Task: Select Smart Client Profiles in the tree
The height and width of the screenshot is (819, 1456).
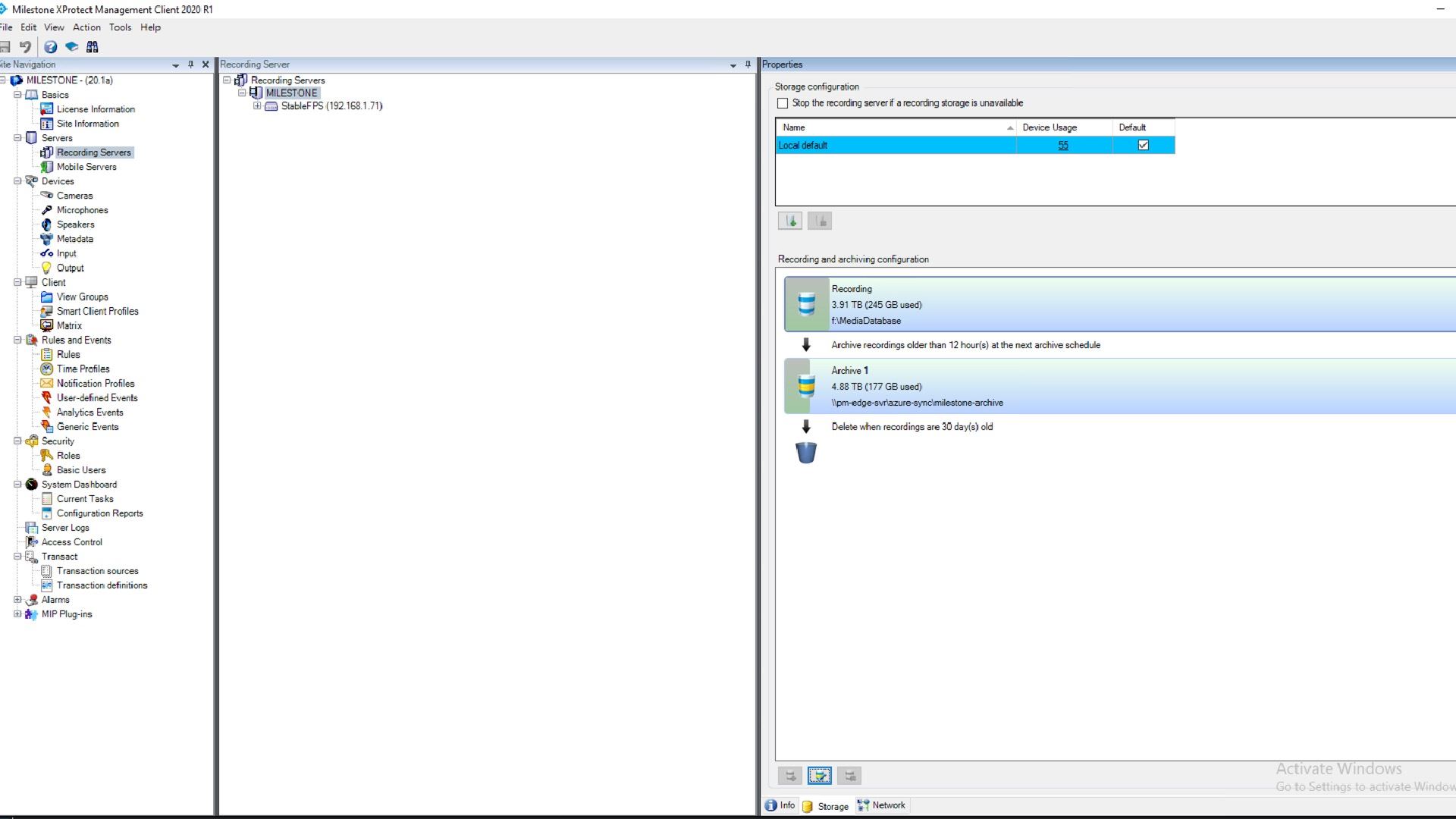Action: 98,311
